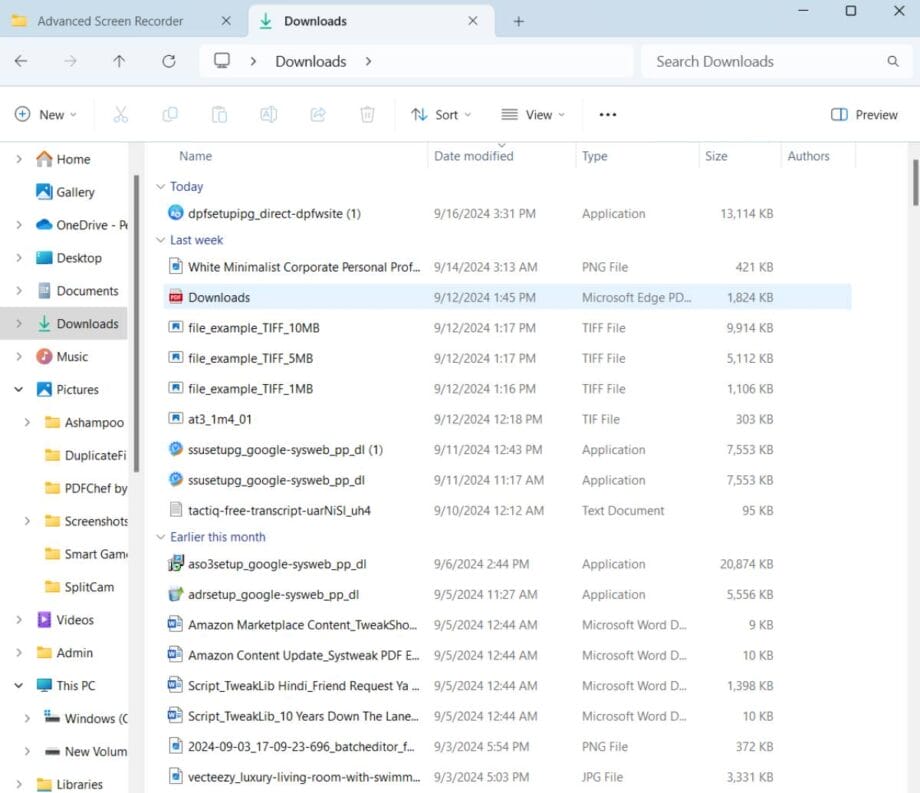
Task: Open the Sort dropdown
Action: click(x=440, y=114)
